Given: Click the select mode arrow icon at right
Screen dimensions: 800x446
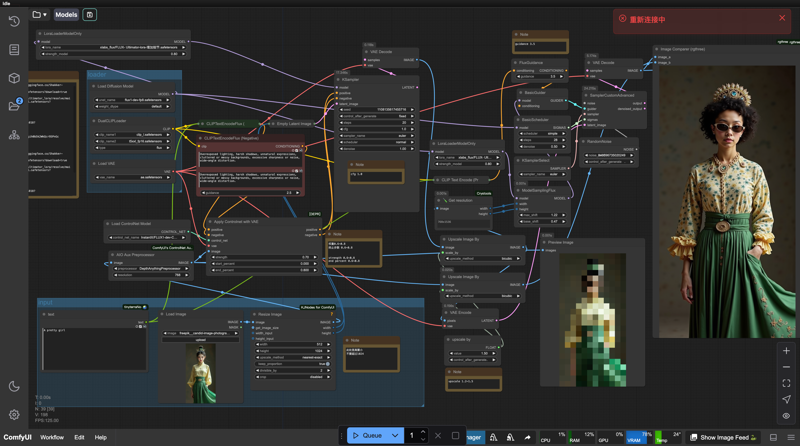Looking at the screenshot, I should coord(786,400).
